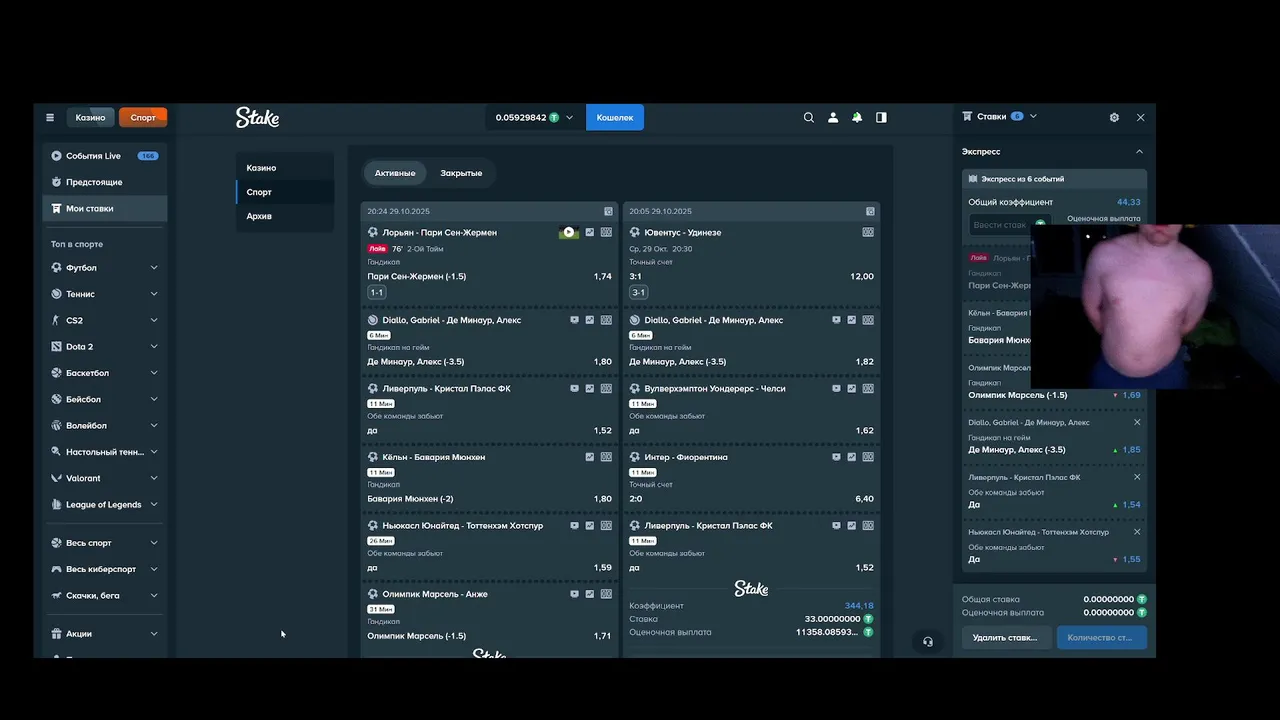Open the live support headset icon
Image resolution: width=1280 pixels, height=720 pixels.
point(928,642)
